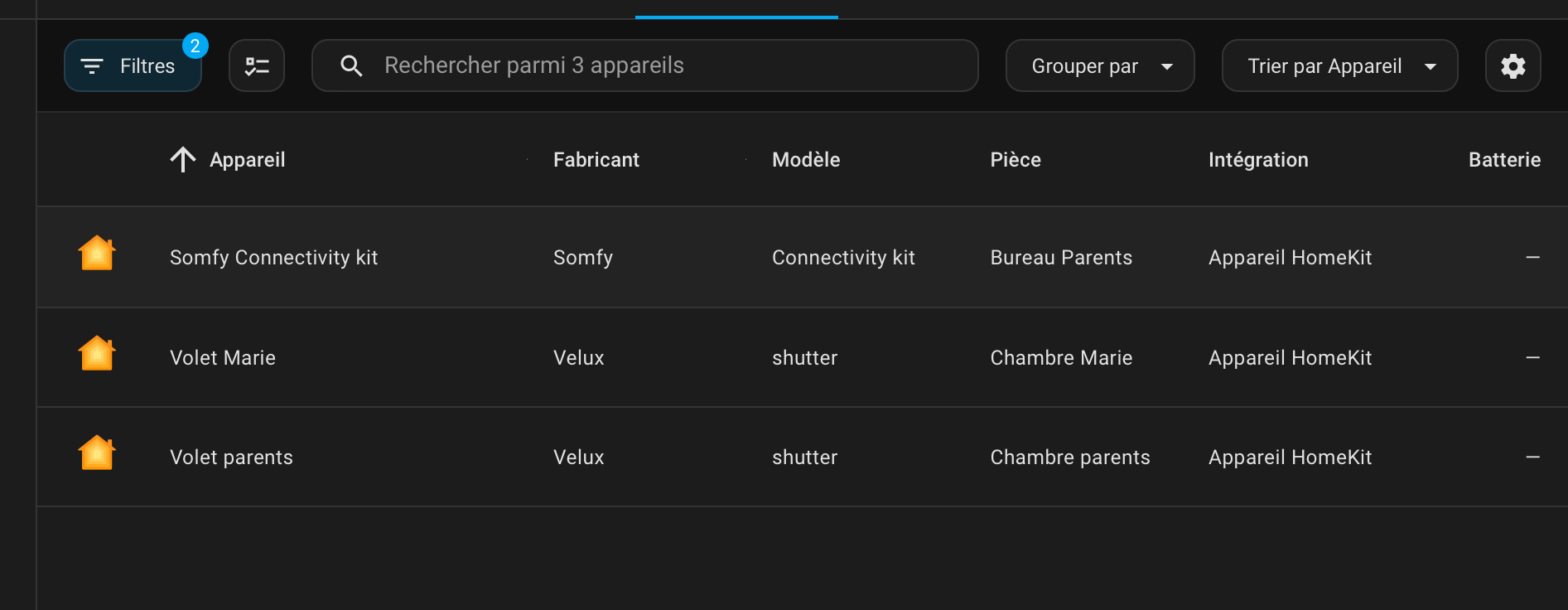Open the Trier par Appareil dropdown
The height and width of the screenshot is (610, 1568).
(x=1339, y=66)
